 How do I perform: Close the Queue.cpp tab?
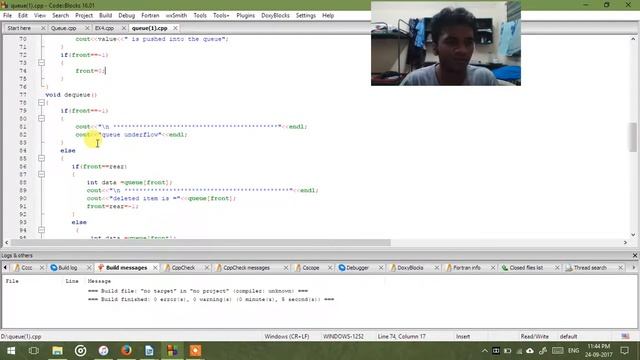click(x=87, y=28)
